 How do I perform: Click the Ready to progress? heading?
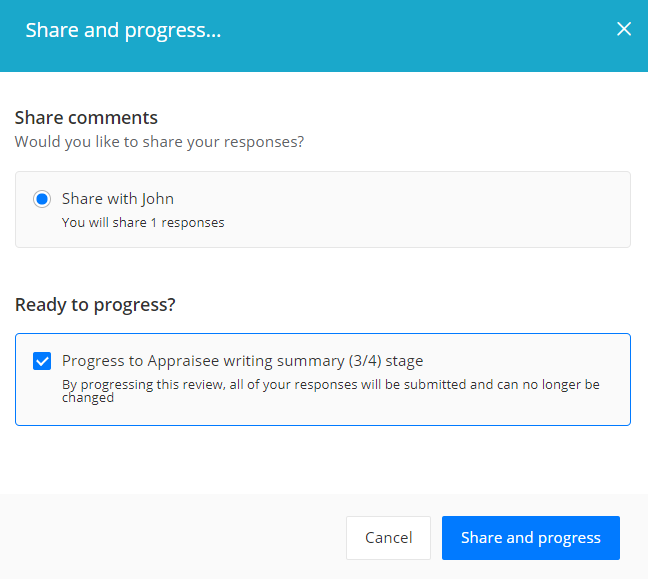pos(95,305)
